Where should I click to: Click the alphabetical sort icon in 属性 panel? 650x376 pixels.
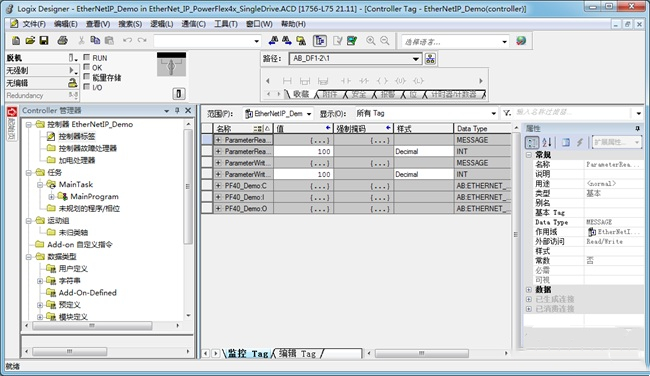point(547,142)
